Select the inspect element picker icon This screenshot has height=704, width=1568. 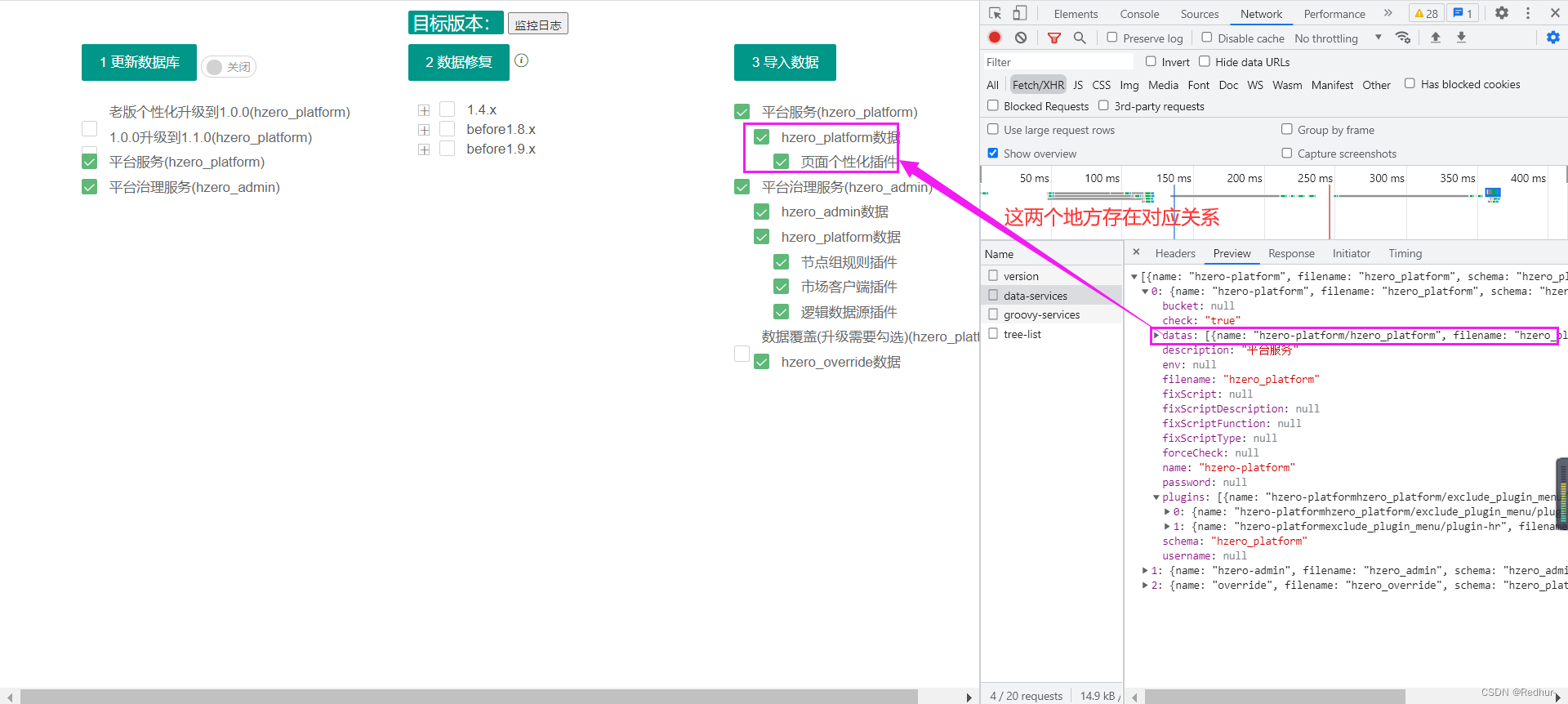click(995, 13)
